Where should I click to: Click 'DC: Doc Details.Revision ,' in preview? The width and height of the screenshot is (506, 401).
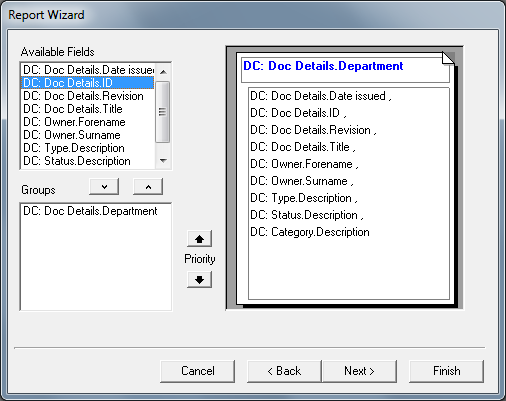[313, 130]
